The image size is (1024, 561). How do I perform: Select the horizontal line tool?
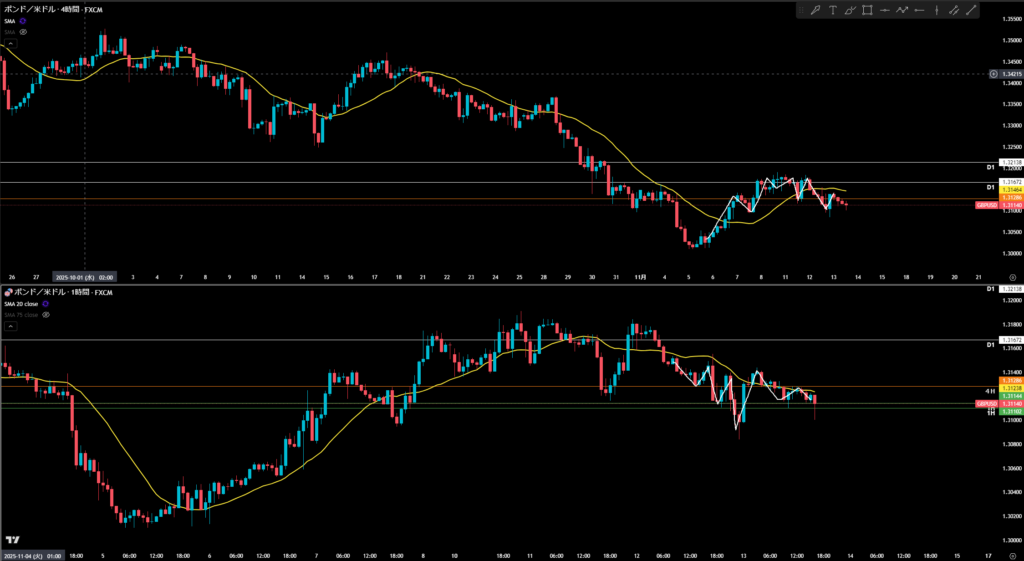tap(884, 10)
